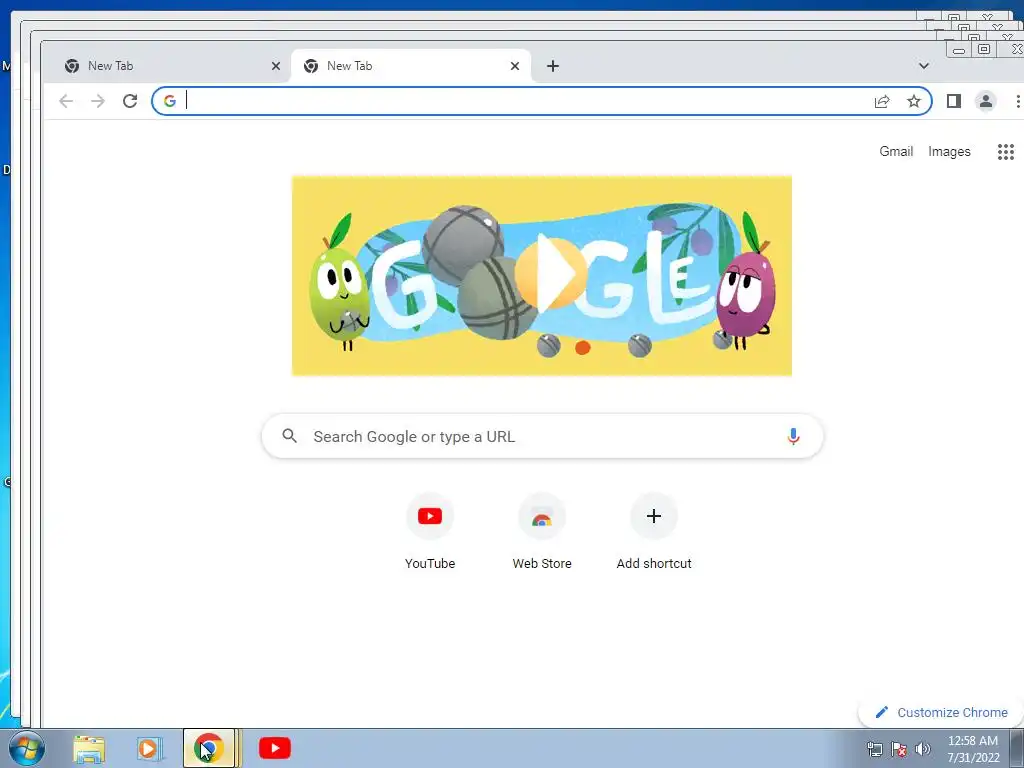Screen dimensions: 1024x768
Task: Click the Google icon in the address bar
Action: pos(170,101)
